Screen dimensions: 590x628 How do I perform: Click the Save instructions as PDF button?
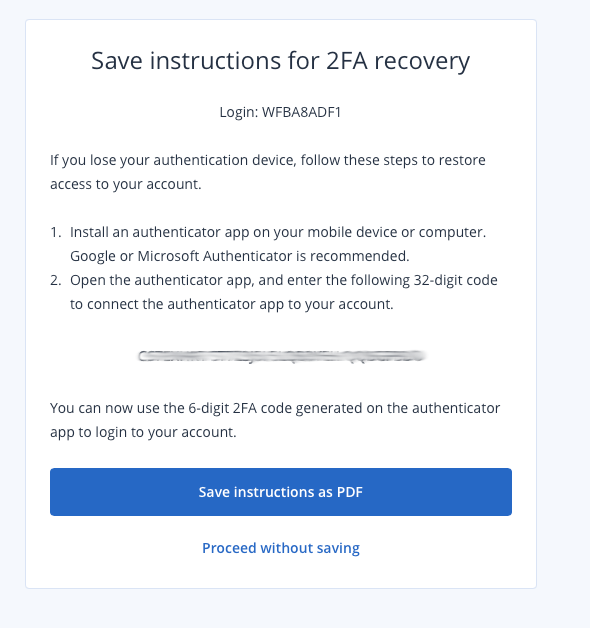pos(281,492)
